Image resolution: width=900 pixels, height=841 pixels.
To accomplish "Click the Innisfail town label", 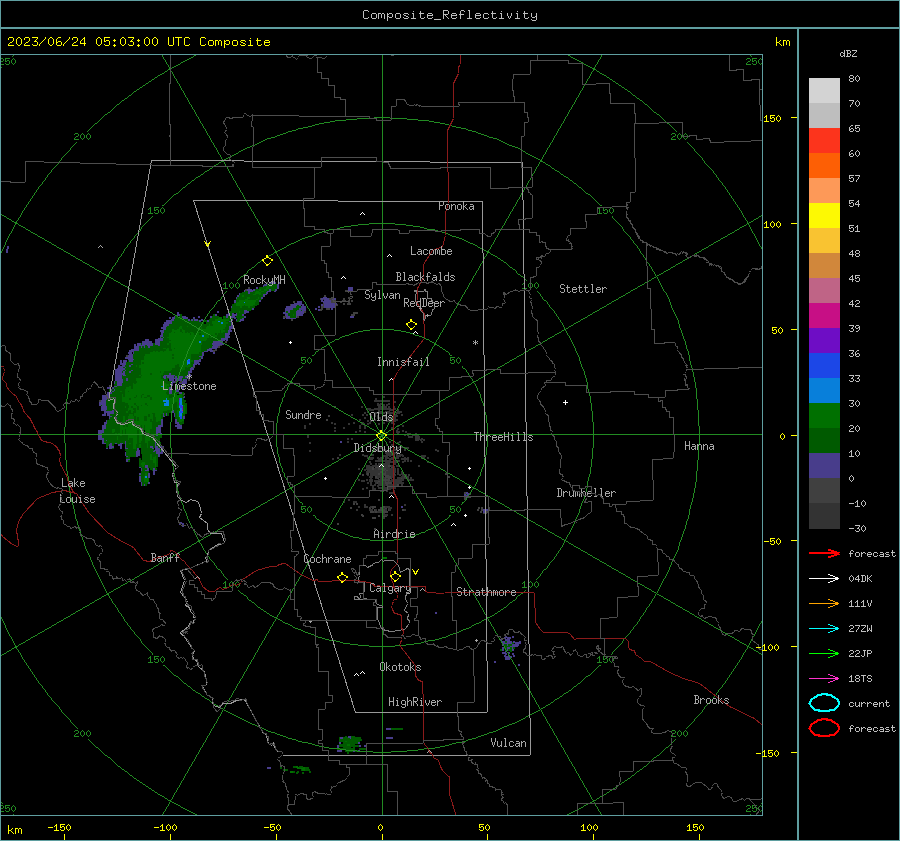I will coord(403,362).
